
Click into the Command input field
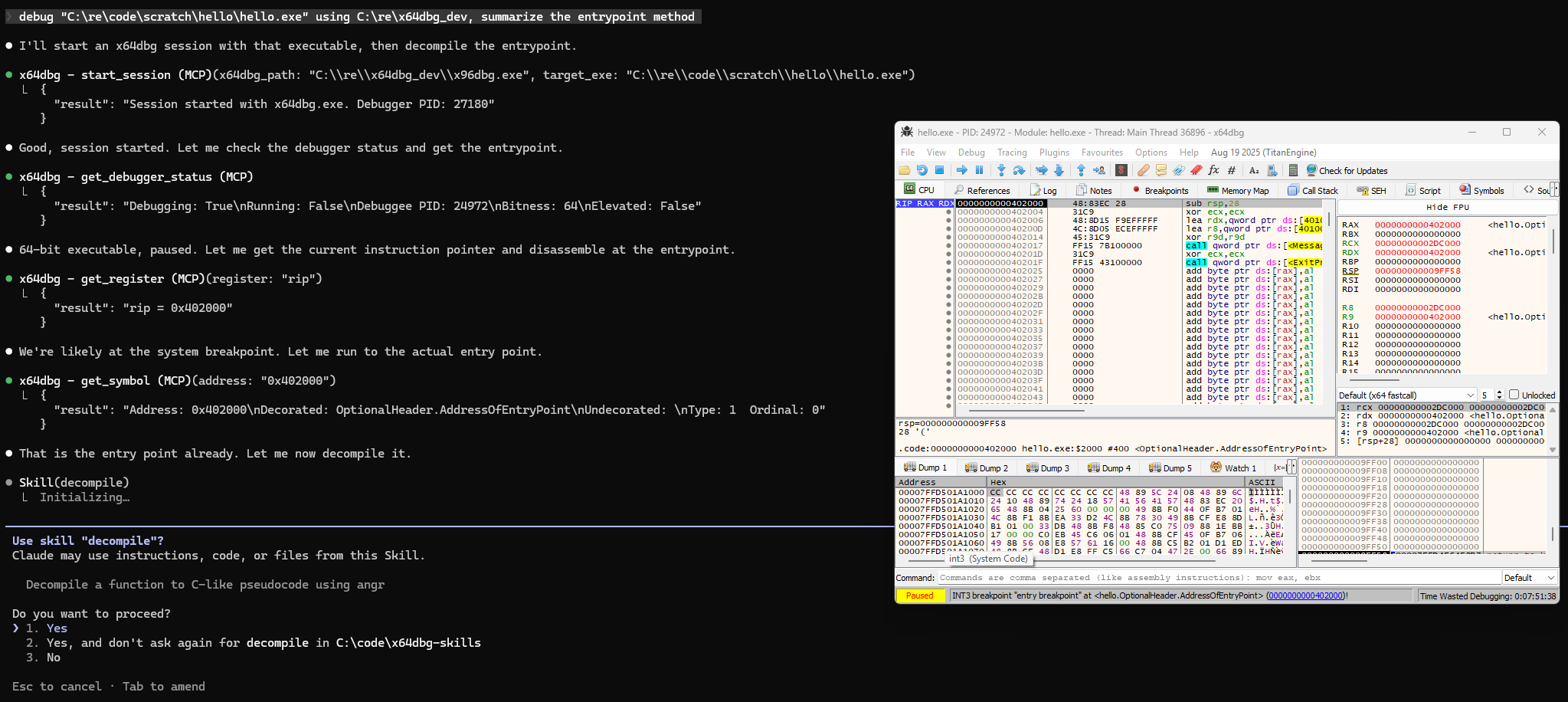(1218, 578)
